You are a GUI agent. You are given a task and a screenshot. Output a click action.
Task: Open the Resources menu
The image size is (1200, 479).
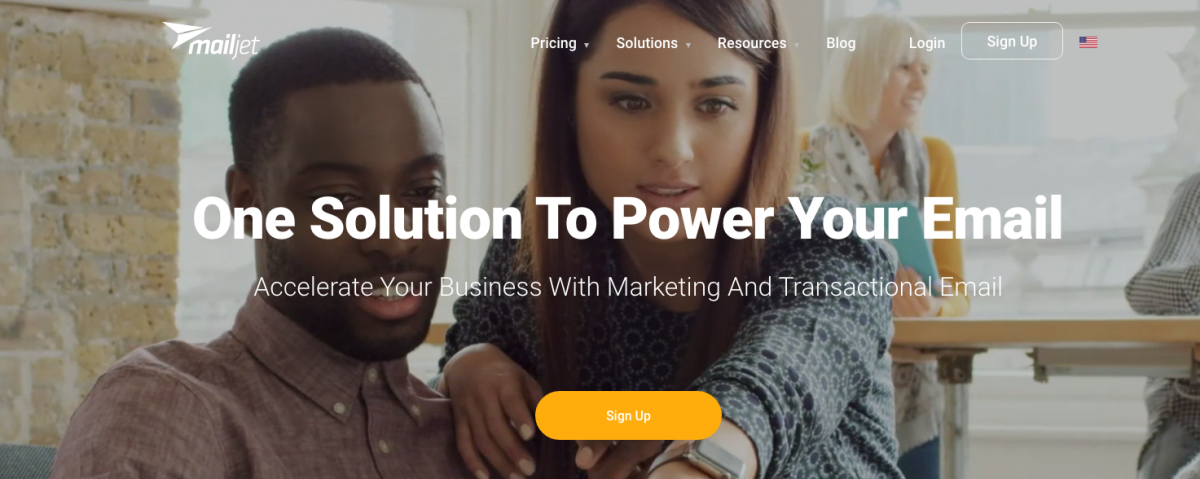[x=752, y=43]
